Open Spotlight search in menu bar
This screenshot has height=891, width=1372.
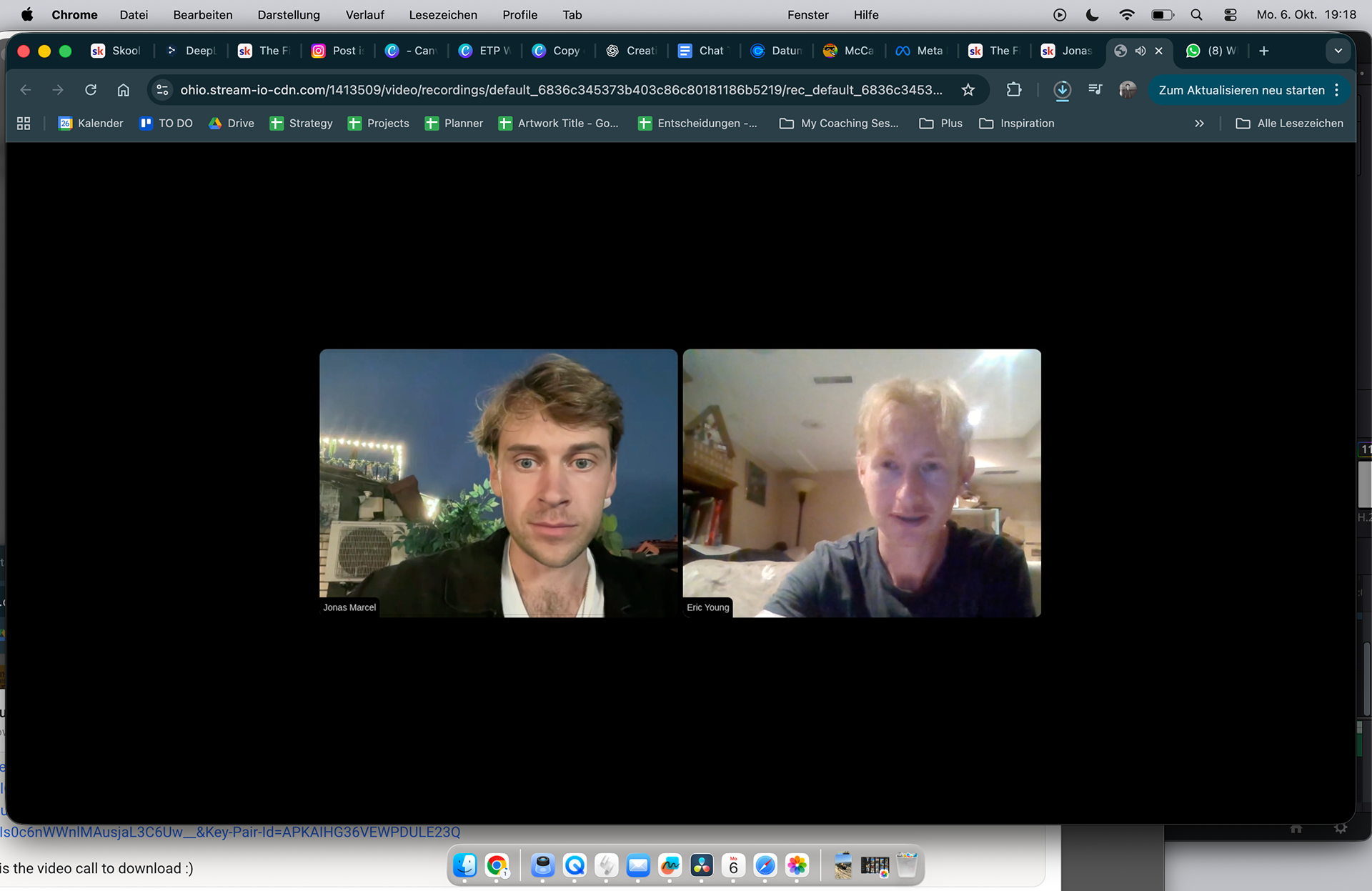coord(1197,14)
